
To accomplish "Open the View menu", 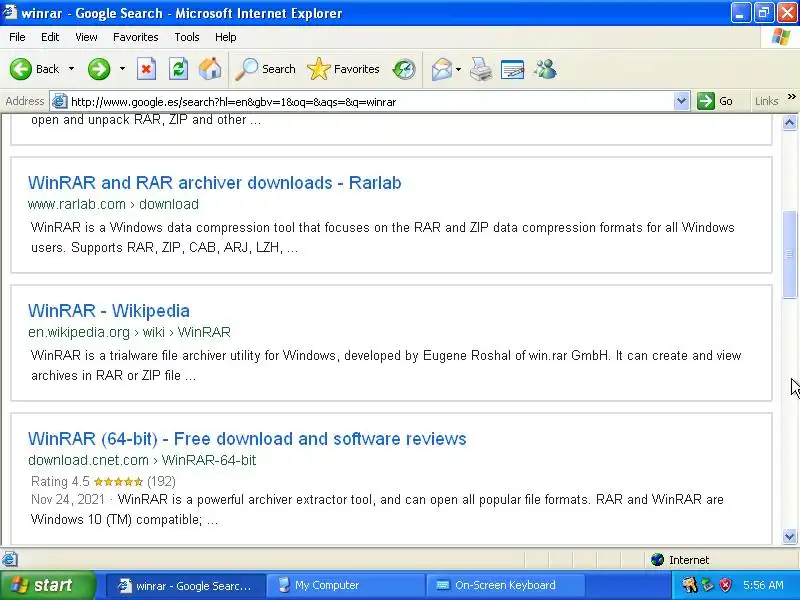I will tap(86, 37).
